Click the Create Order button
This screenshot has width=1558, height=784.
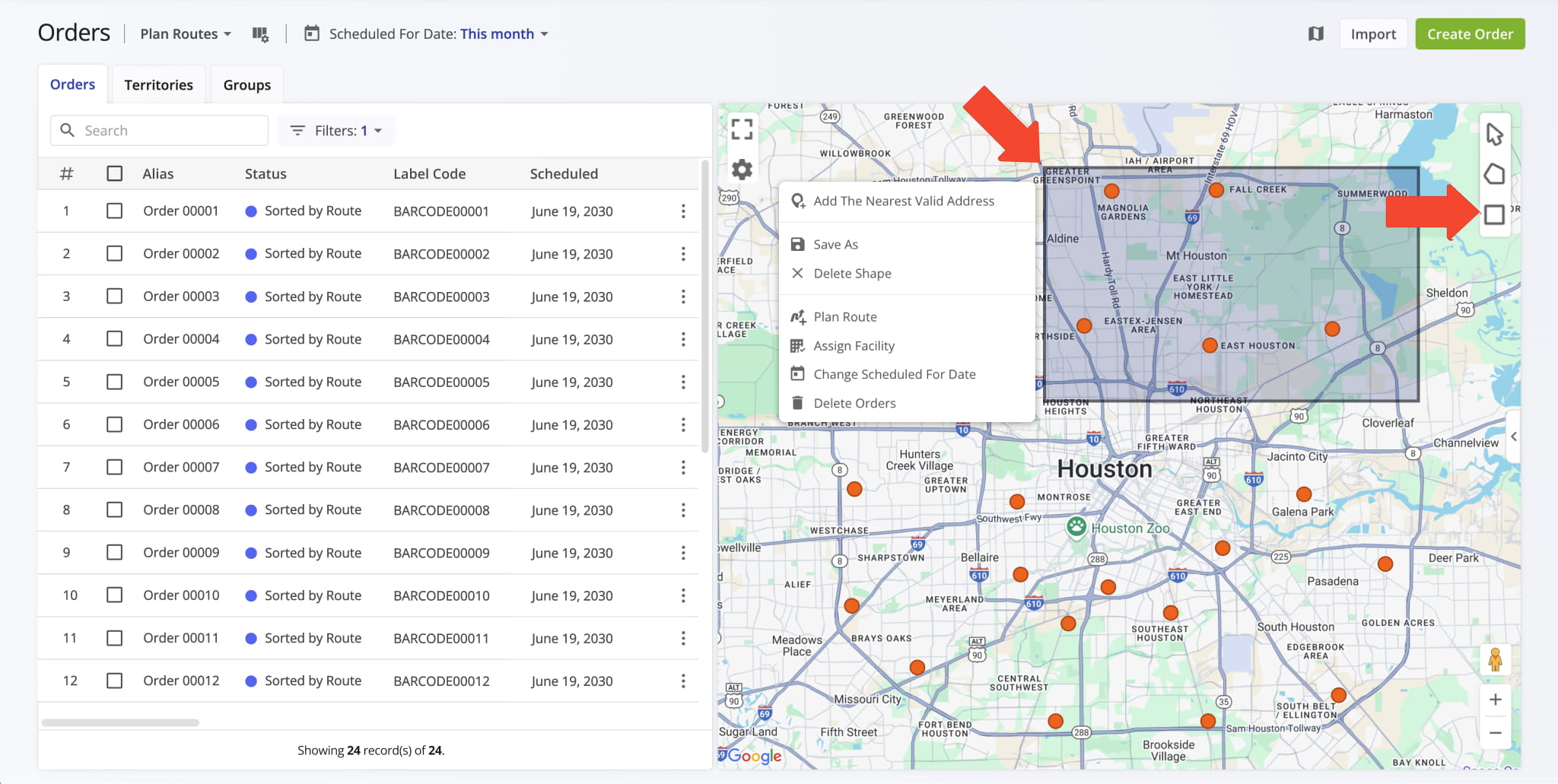[x=1470, y=34]
